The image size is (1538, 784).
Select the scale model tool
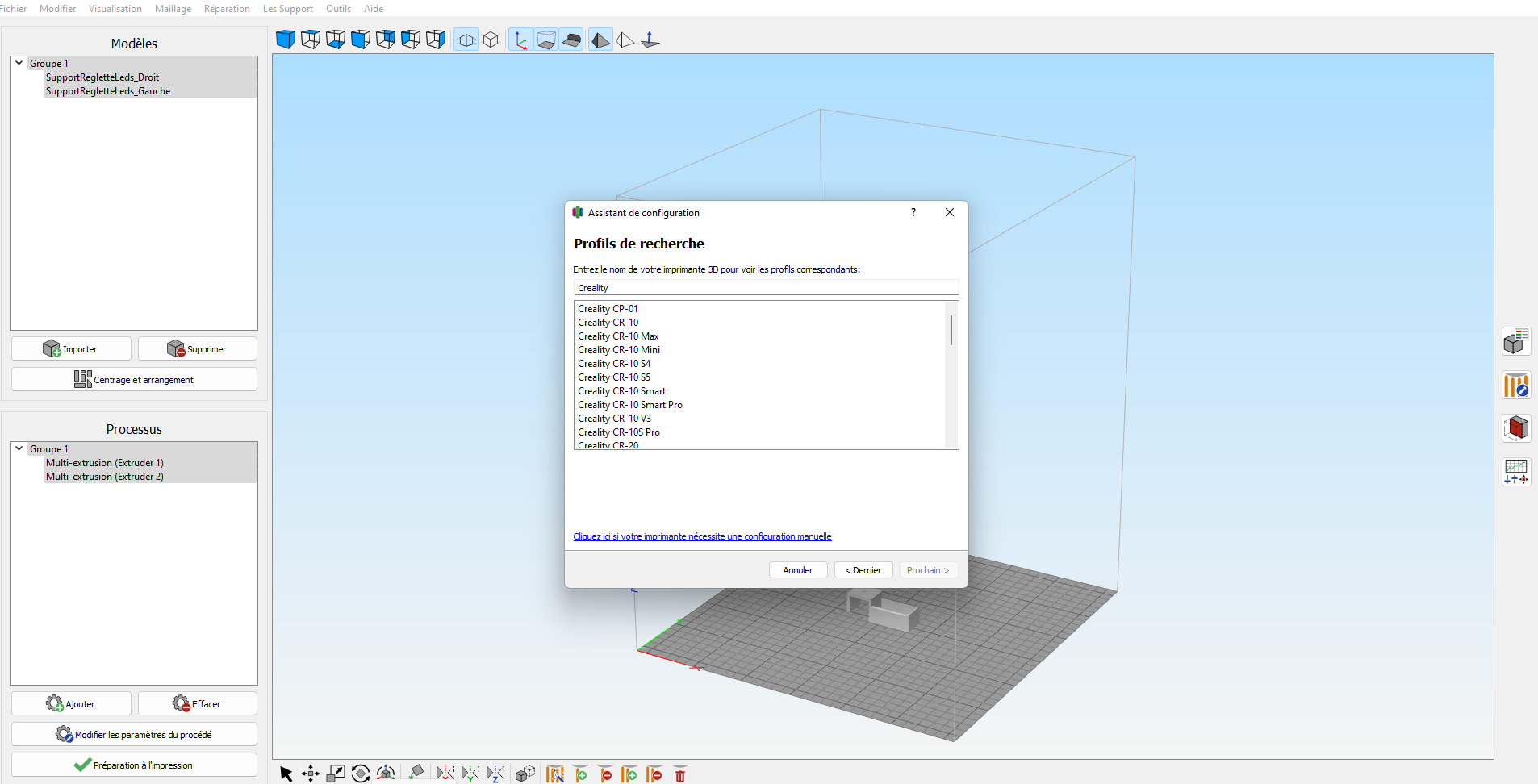coord(336,774)
